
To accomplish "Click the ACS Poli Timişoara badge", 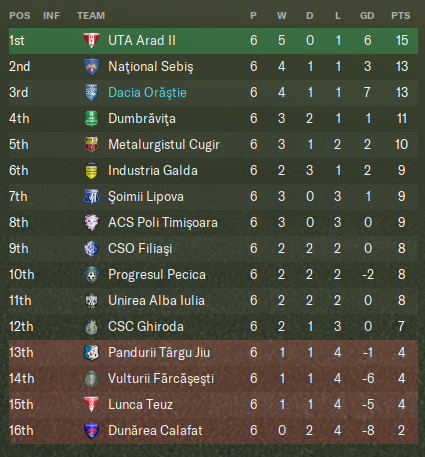I will (x=91, y=222).
